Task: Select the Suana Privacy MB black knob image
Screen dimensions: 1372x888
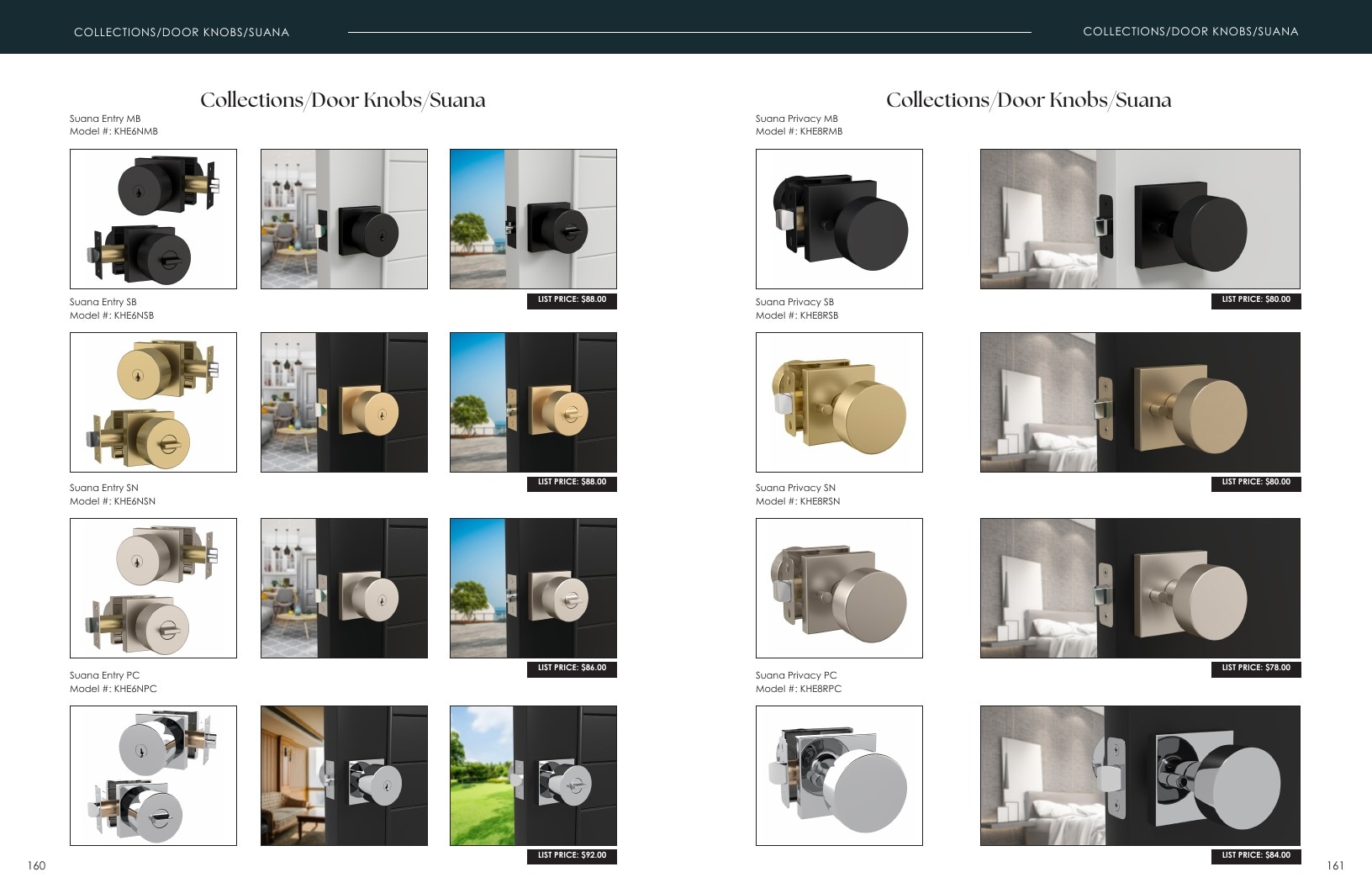Action: click(x=839, y=219)
